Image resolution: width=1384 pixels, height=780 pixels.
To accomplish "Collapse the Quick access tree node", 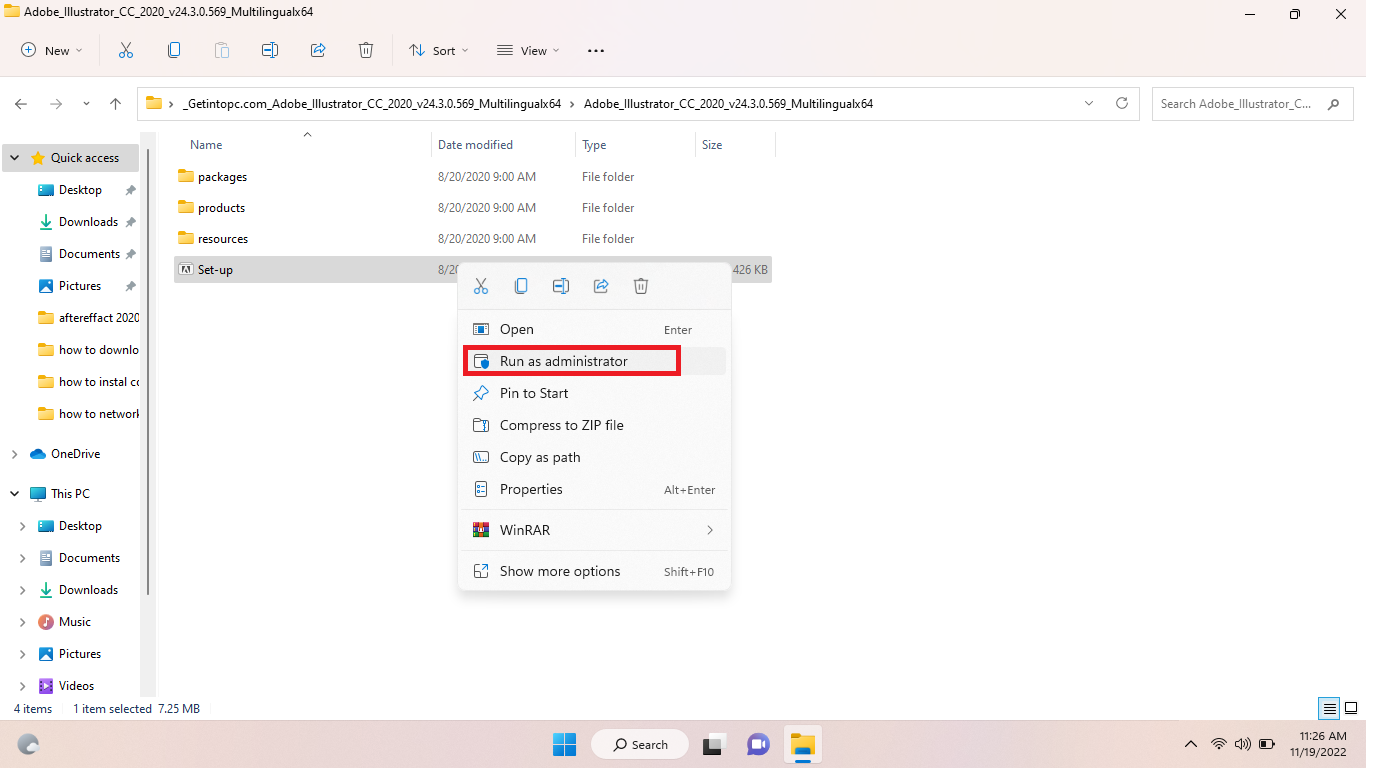I will point(14,158).
